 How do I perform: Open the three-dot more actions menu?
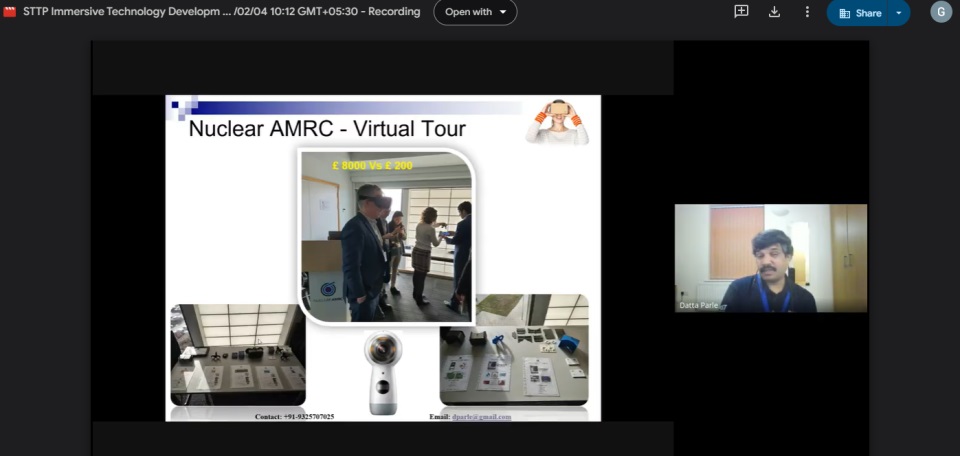tap(807, 12)
